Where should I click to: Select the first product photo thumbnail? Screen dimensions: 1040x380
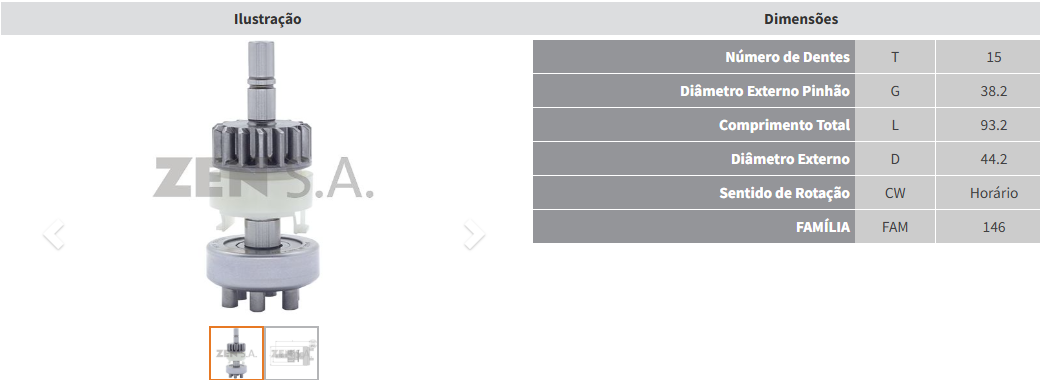click(237, 353)
